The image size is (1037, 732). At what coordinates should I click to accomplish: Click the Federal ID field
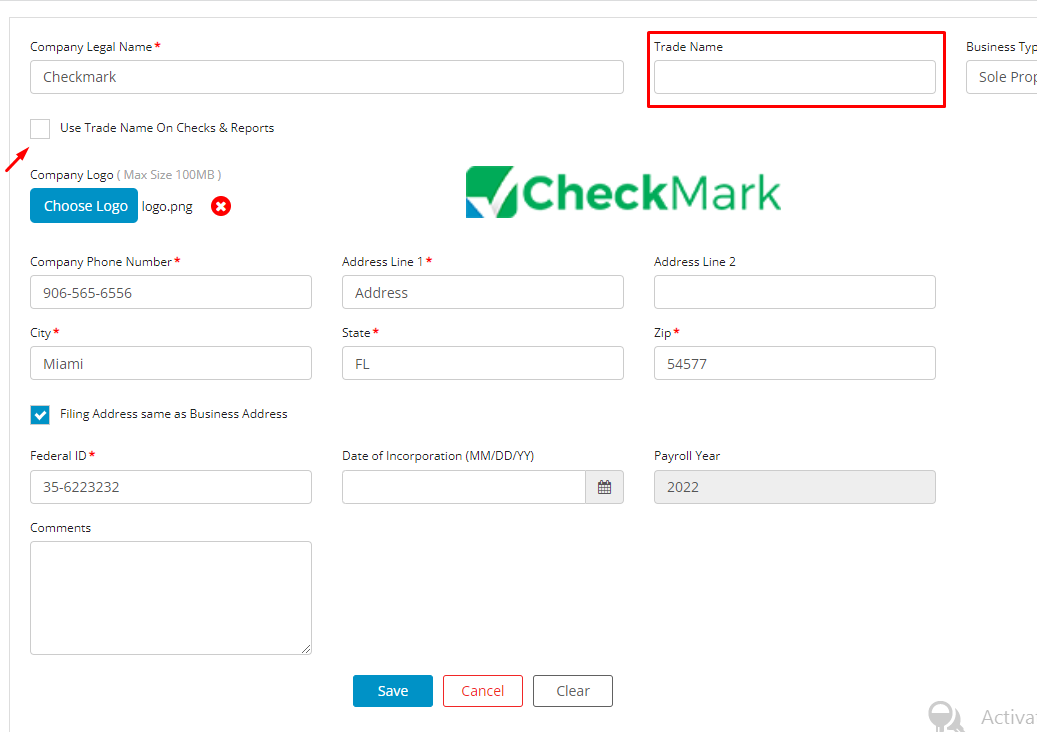[171, 487]
